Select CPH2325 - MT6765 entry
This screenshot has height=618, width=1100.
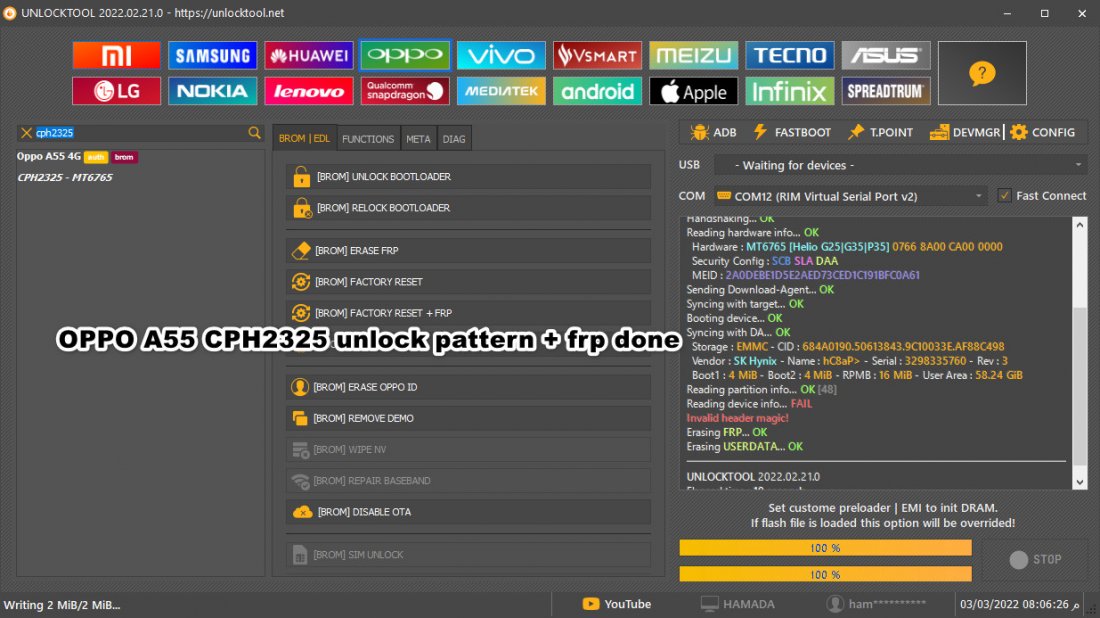(65, 177)
